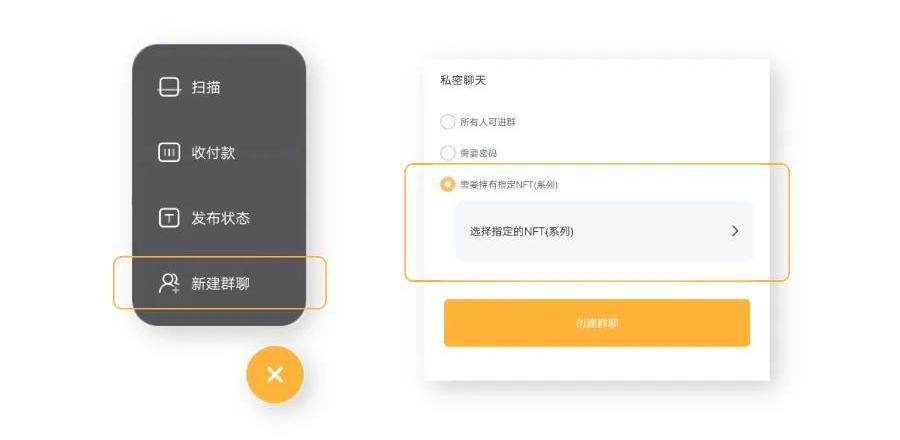The image size is (900, 440).
Task: Select the 所有人可进群 radio button
Action: pyautogui.click(x=447, y=122)
